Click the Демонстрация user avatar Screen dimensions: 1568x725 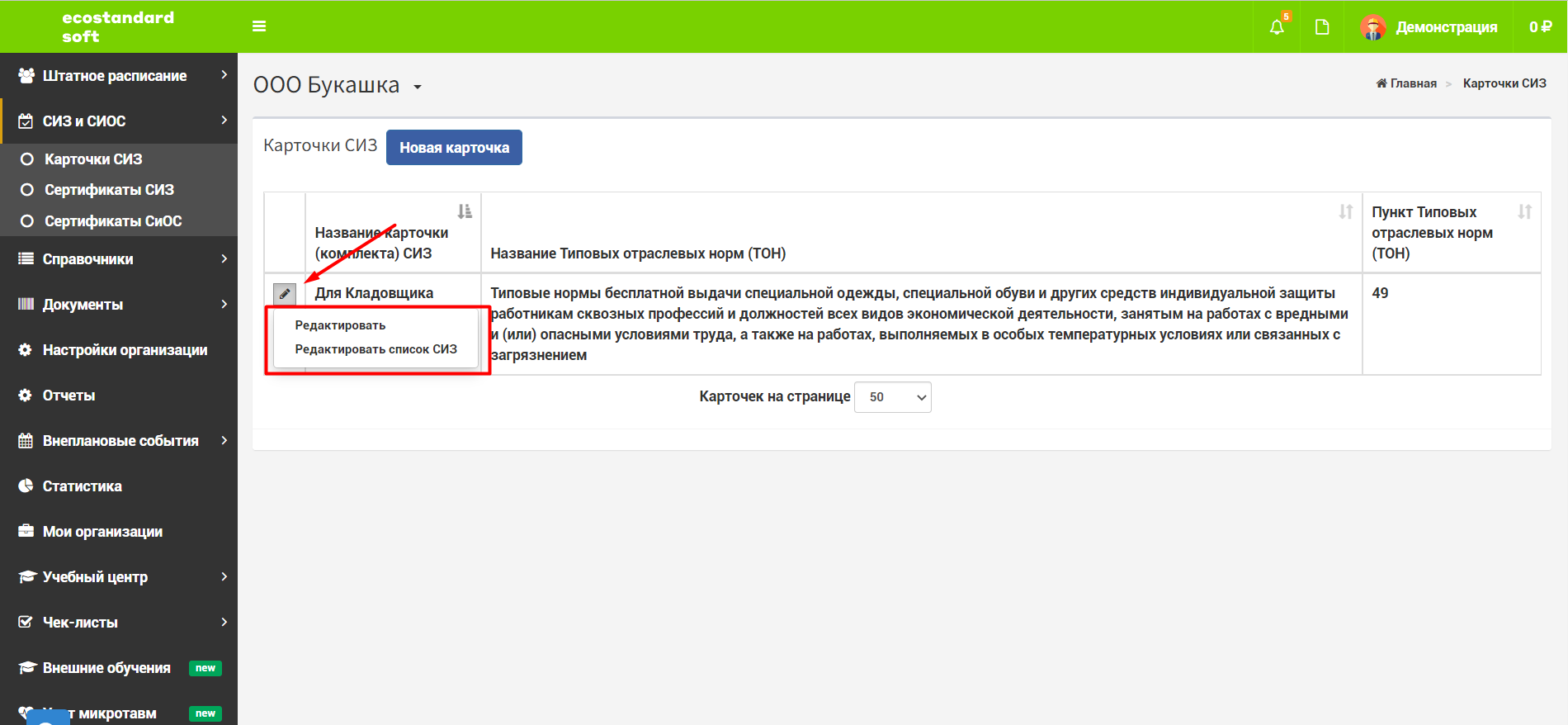[1373, 27]
